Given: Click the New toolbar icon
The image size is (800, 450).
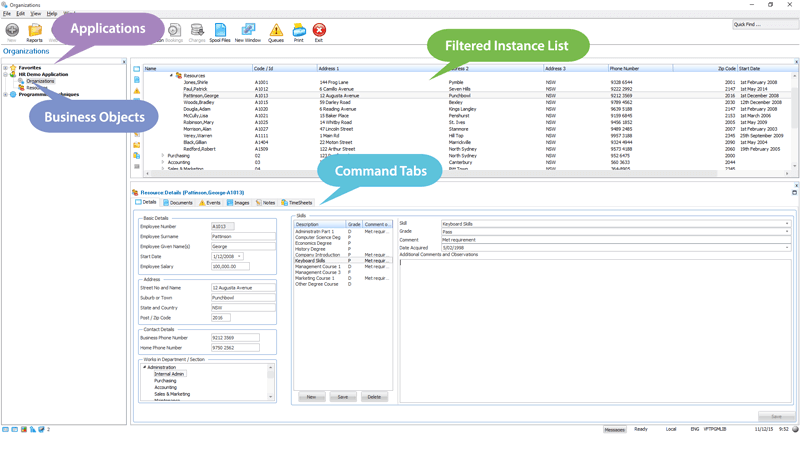Looking at the screenshot, I should pos(12,31).
